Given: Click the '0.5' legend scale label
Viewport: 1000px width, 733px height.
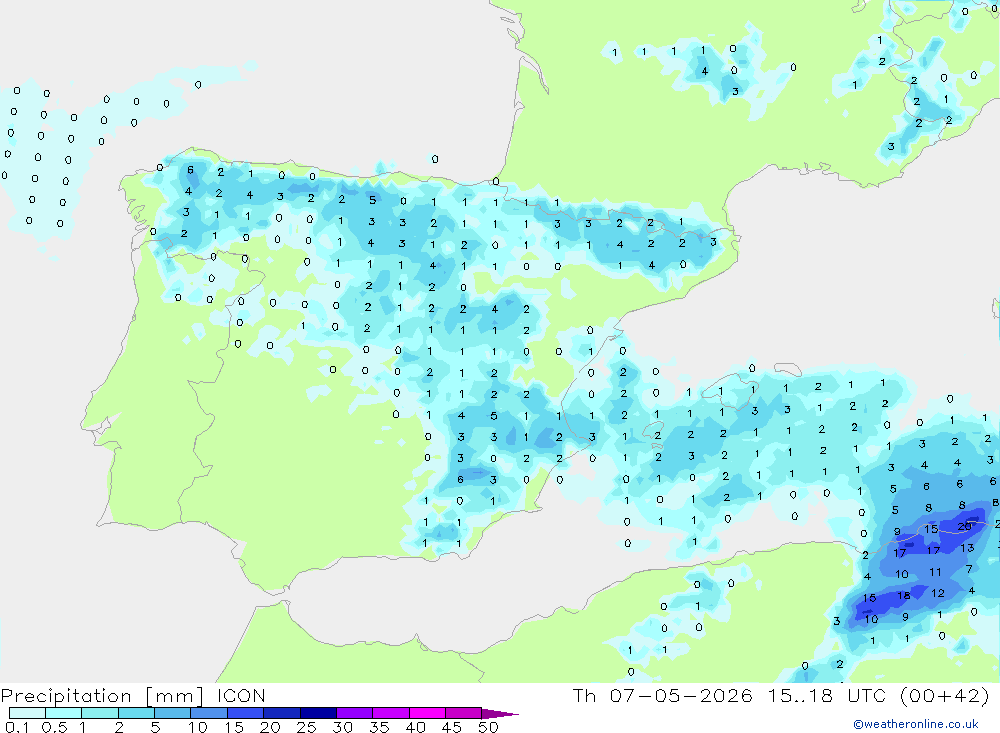Looking at the screenshot, I should point(54,727).
